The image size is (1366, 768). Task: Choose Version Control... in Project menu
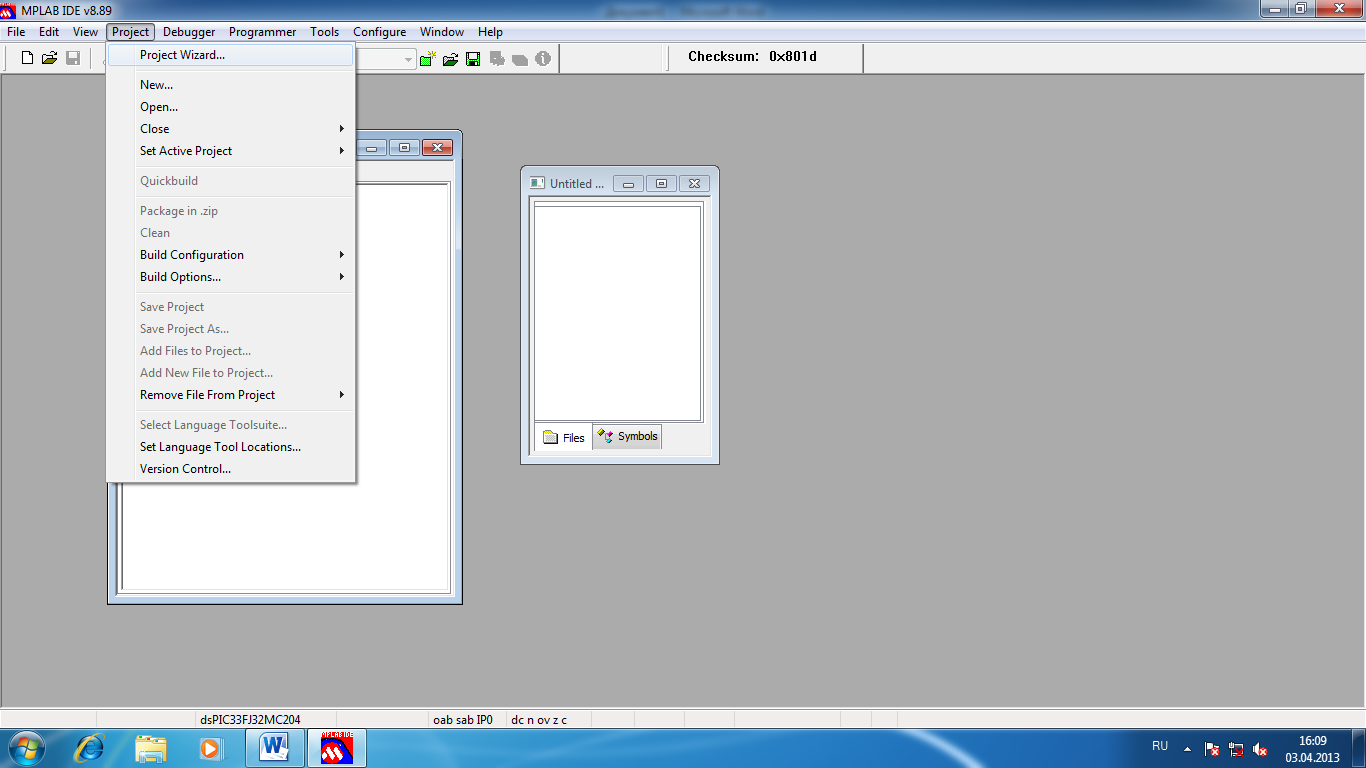point(231,469)
